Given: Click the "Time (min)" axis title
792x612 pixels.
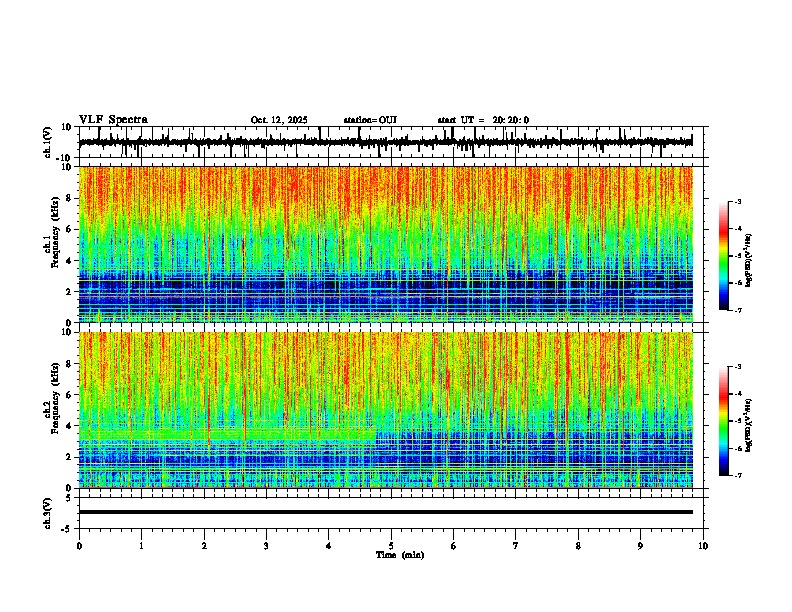Looking at the screenshot, I should (400, 555).
